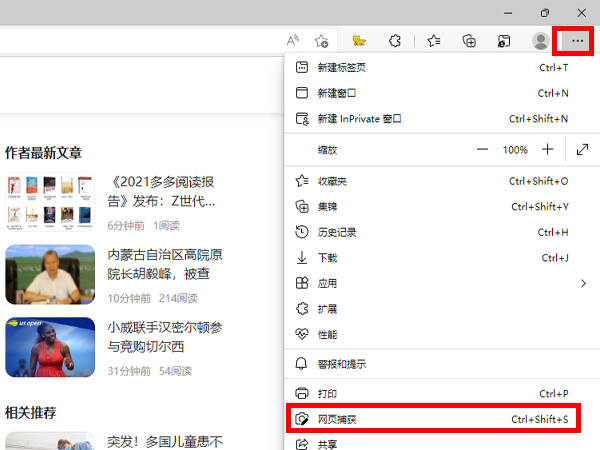Enter full screen via zoom row arrow icon
The height and width of the screenshot is (450, 600).
[x=582, y=150]
